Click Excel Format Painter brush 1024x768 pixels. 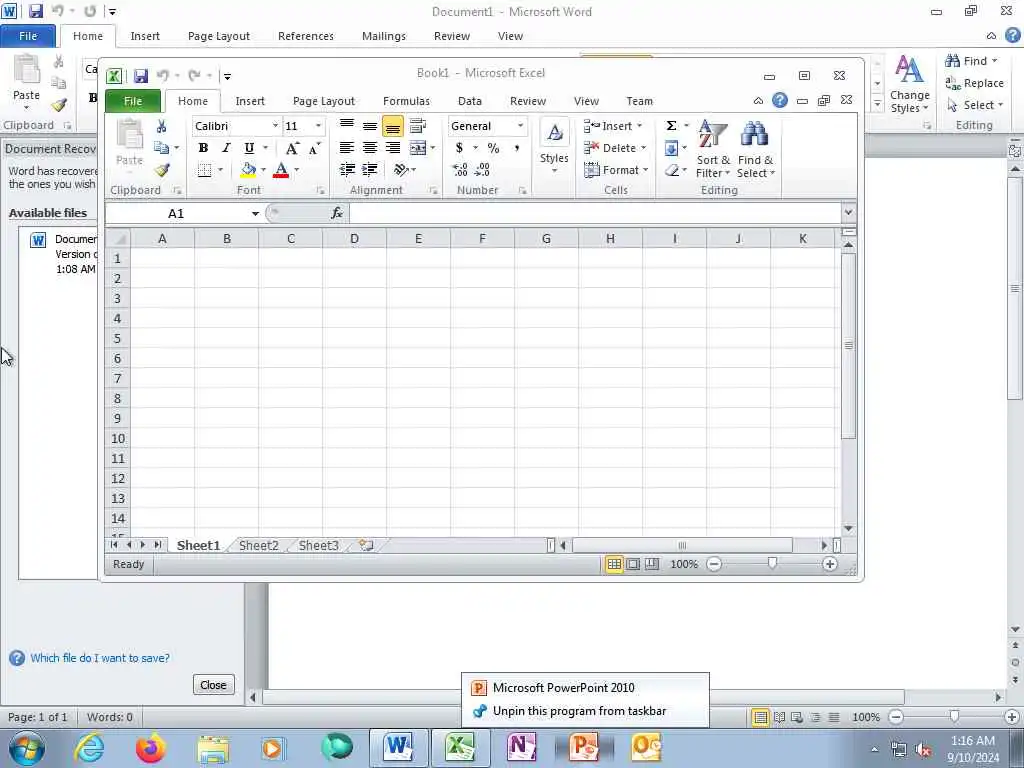coord(162,170)
